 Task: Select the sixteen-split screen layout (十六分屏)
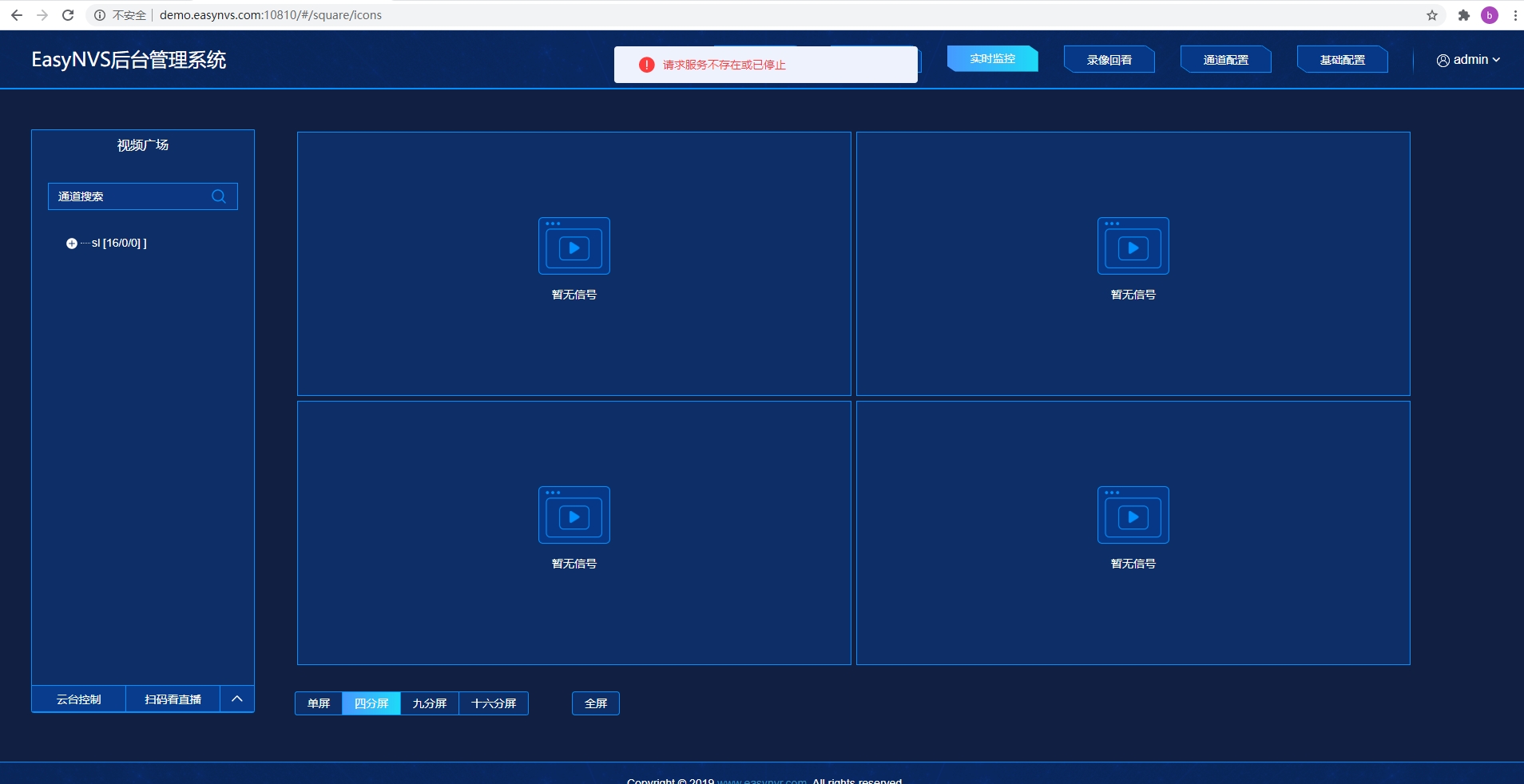[494, 703]
